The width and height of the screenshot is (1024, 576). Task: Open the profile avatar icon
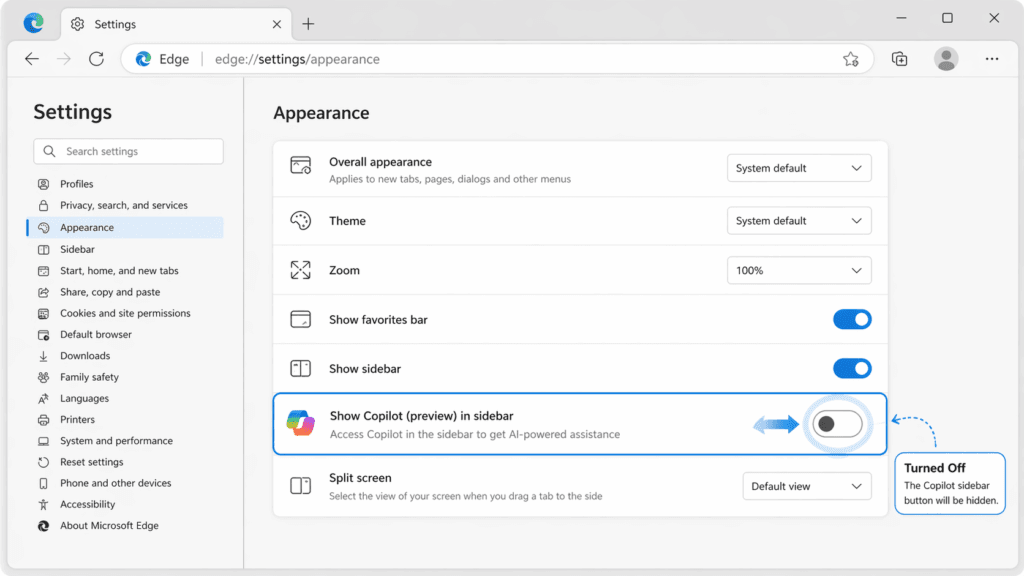point(946,59)
